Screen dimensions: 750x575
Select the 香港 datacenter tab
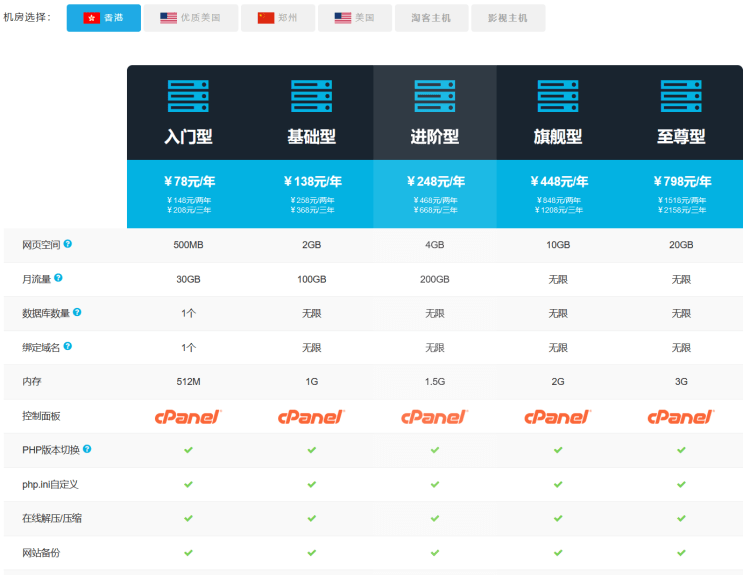tap(104, 18)
